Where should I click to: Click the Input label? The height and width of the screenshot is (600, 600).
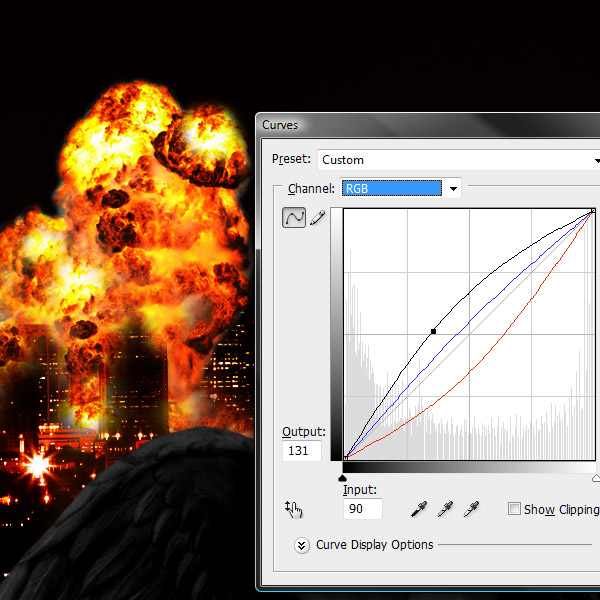pyautogui.click(x=360, y=490)
